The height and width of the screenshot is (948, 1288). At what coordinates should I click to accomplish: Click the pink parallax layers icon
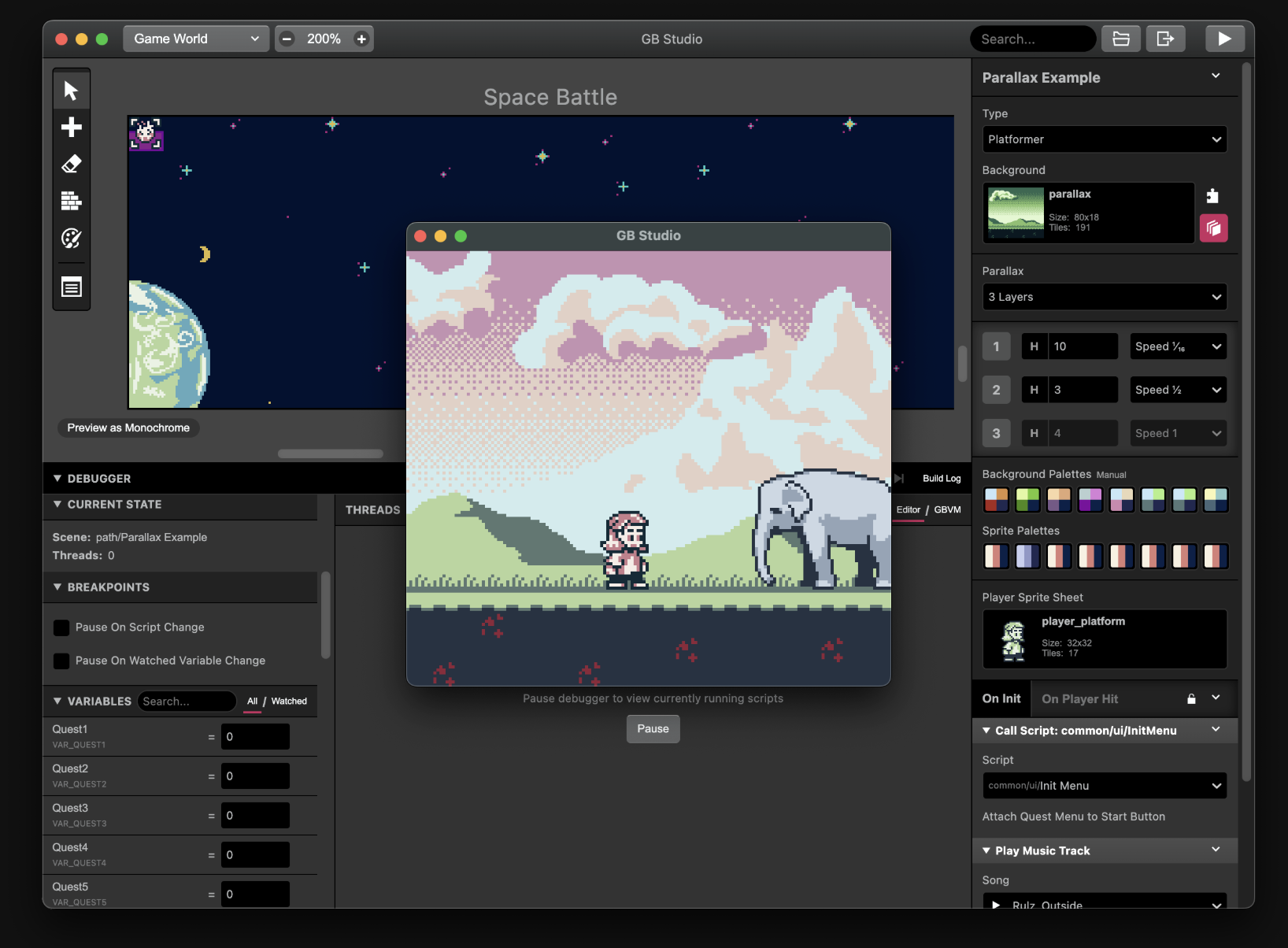click(x=1213, y=228)
